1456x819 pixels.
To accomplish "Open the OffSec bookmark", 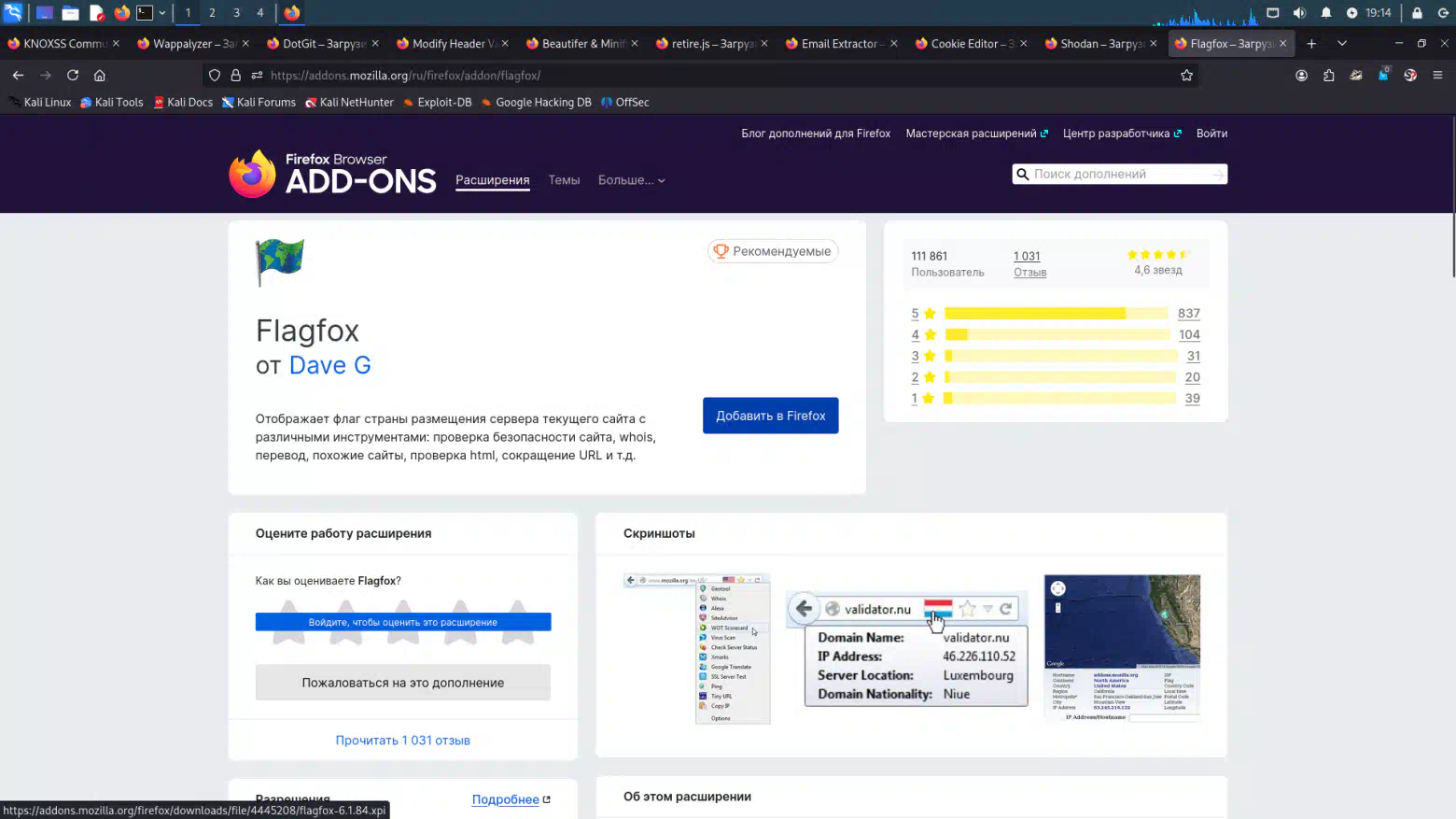I will (625, 103).
